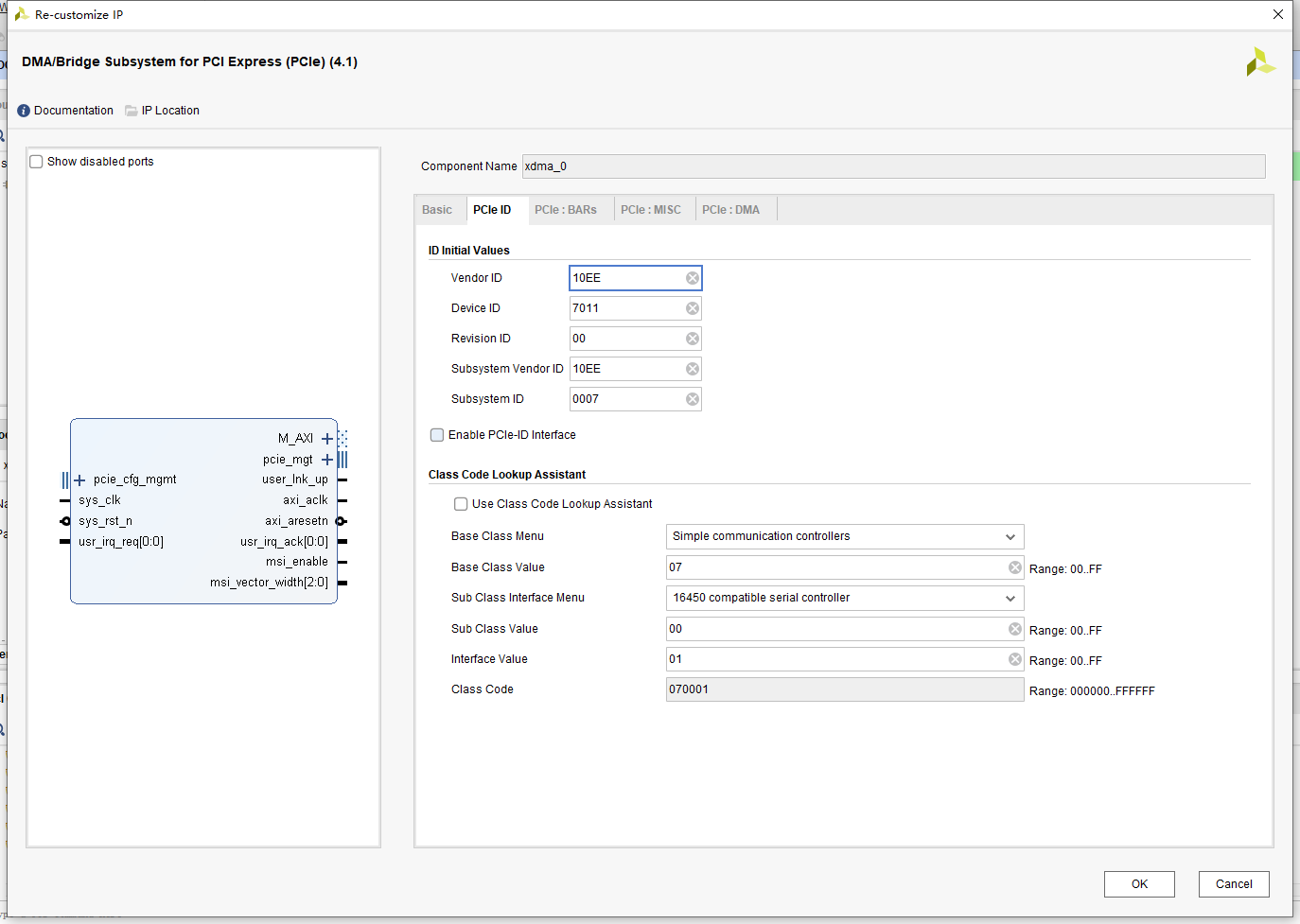Viewport: 1300px width, 924px height.
Task: Click the Class Code field showing 070001
Action: click(845, 689)
